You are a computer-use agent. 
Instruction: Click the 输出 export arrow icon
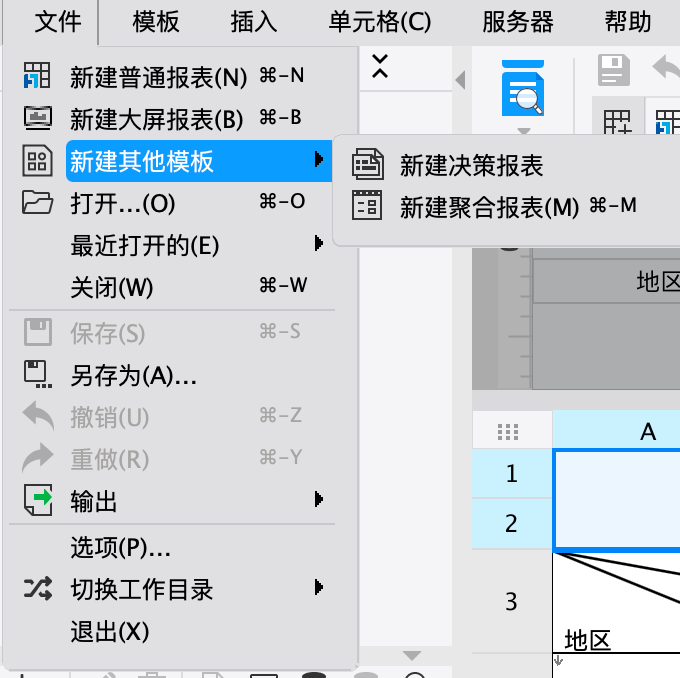click(37, 500)
